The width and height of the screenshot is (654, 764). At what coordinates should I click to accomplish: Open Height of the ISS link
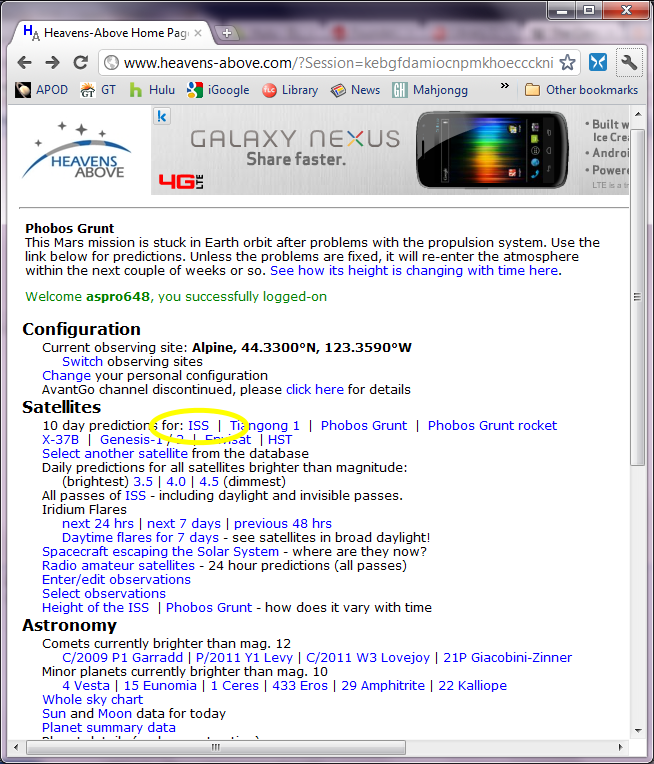(96, 608)
